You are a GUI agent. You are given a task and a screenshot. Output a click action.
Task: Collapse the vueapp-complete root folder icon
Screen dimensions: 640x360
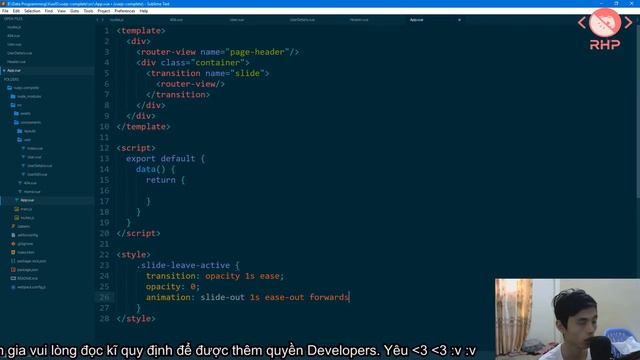point(9,88)
